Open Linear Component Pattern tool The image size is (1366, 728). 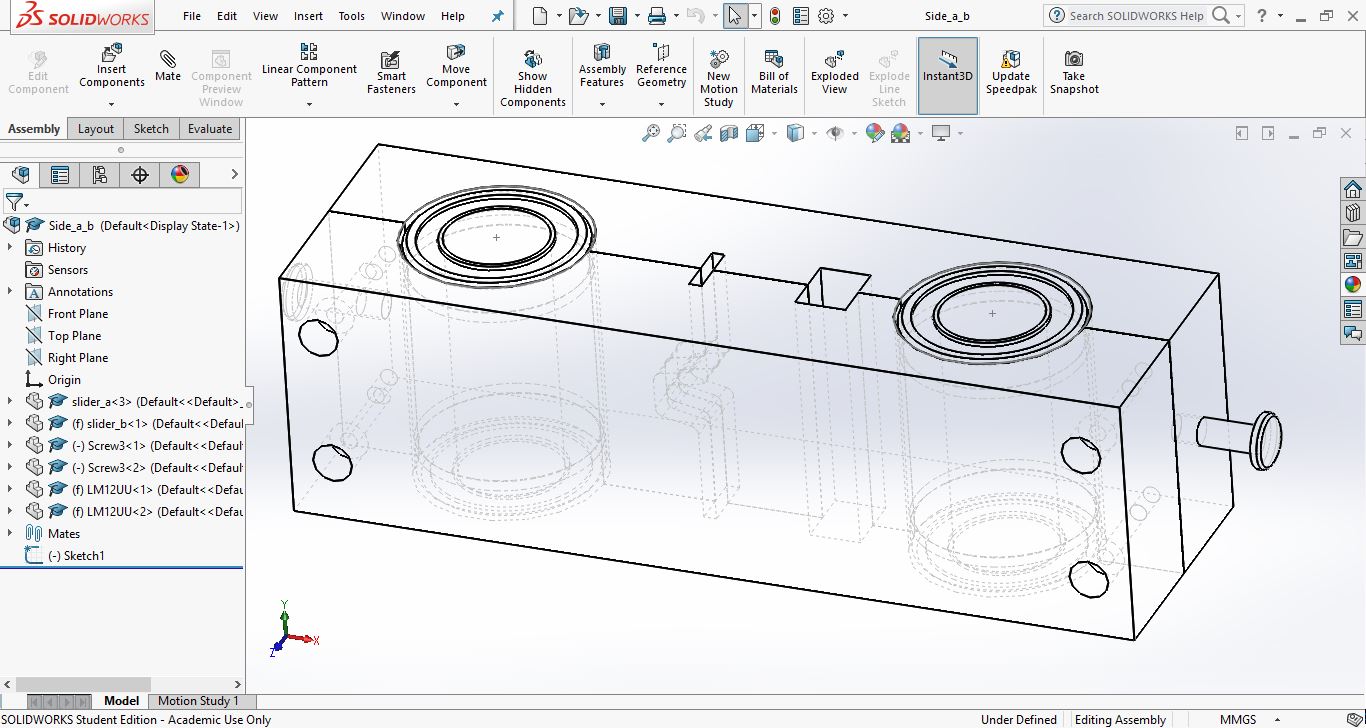pyautogui.click(x=309, y=66)
